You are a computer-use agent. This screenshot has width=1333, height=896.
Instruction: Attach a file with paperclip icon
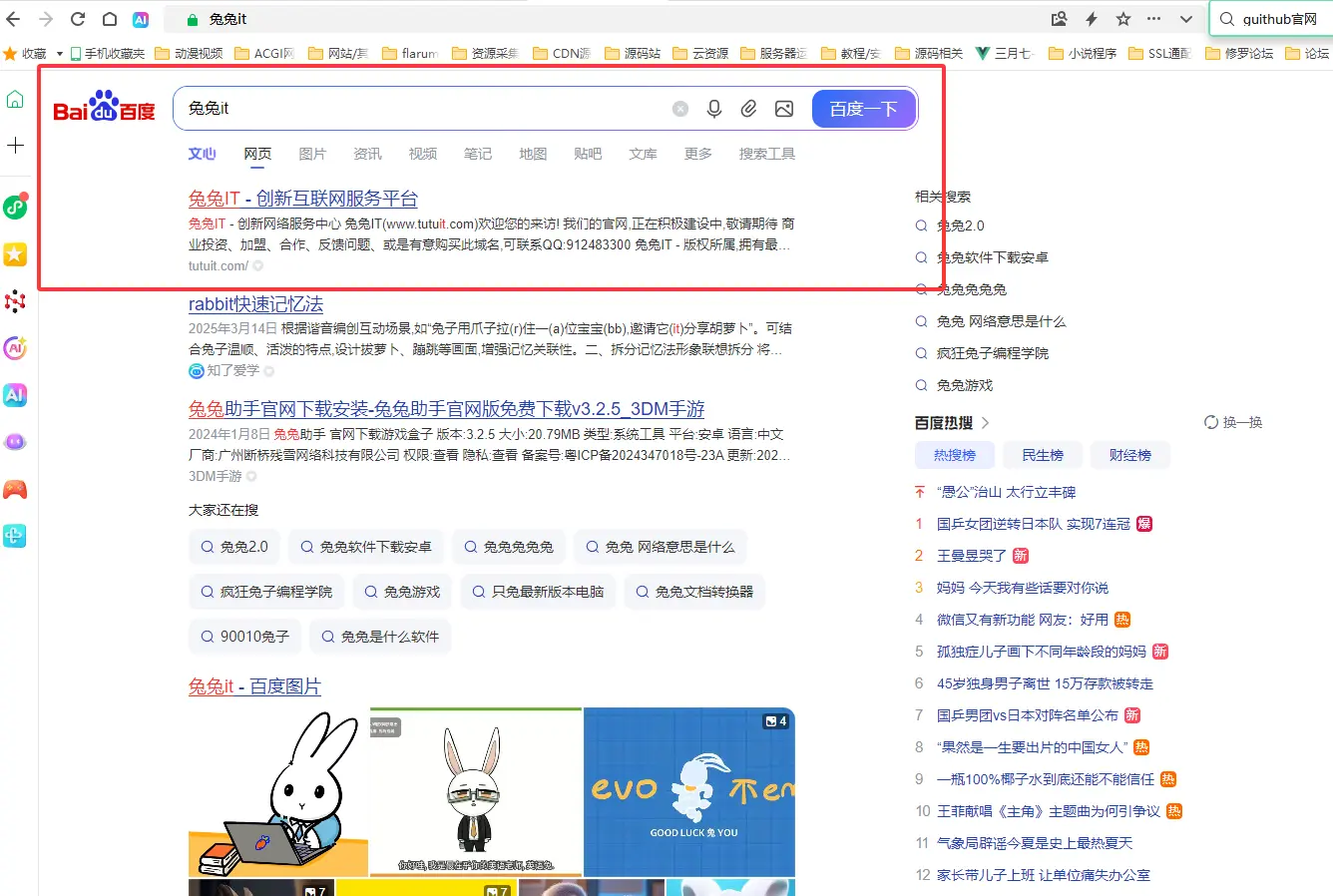tap(748, 109)
